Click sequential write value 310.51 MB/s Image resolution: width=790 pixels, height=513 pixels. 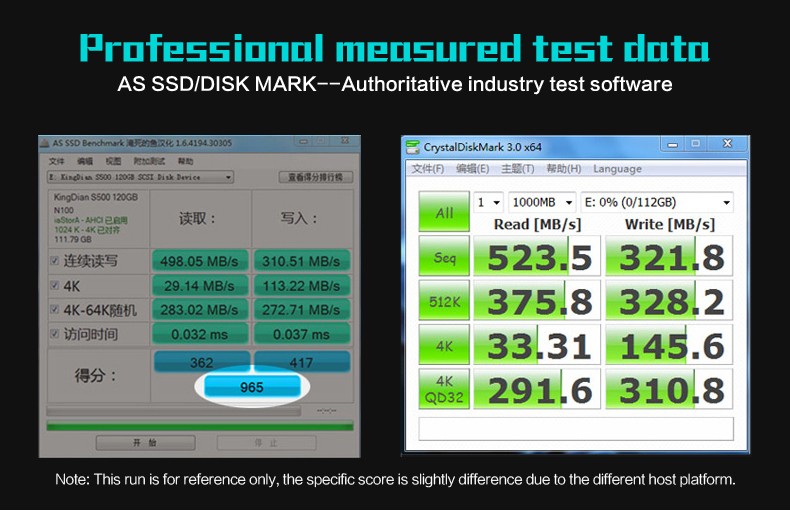click(301, 261)
